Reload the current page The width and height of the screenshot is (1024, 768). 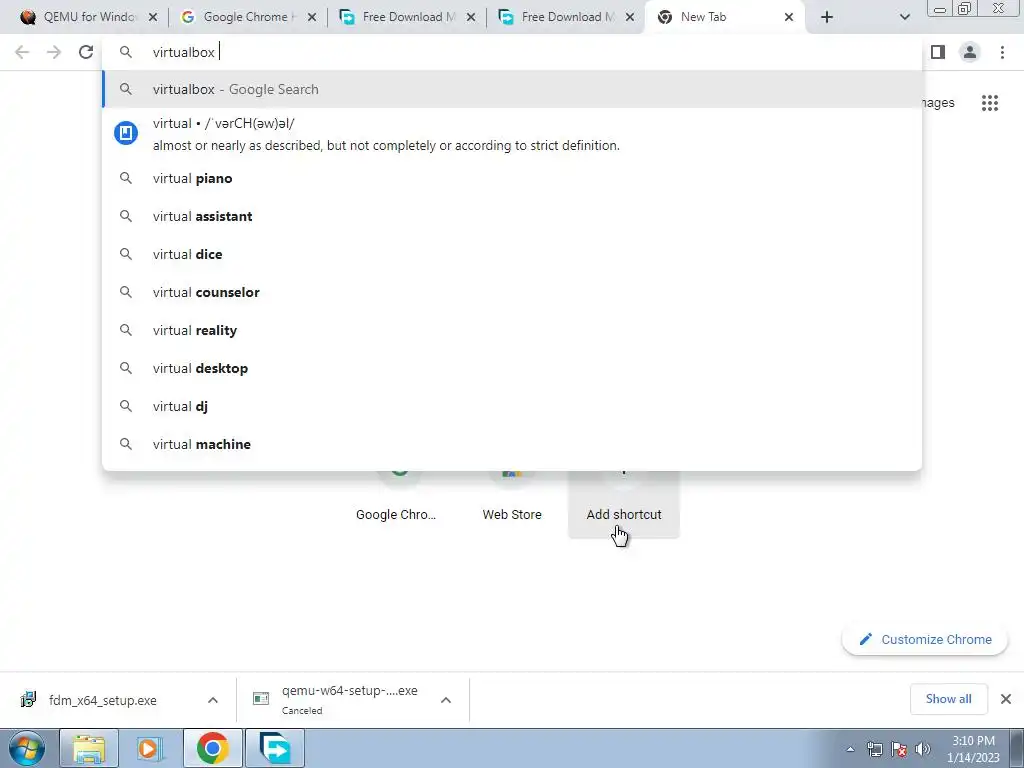click(x=86, y=52)
